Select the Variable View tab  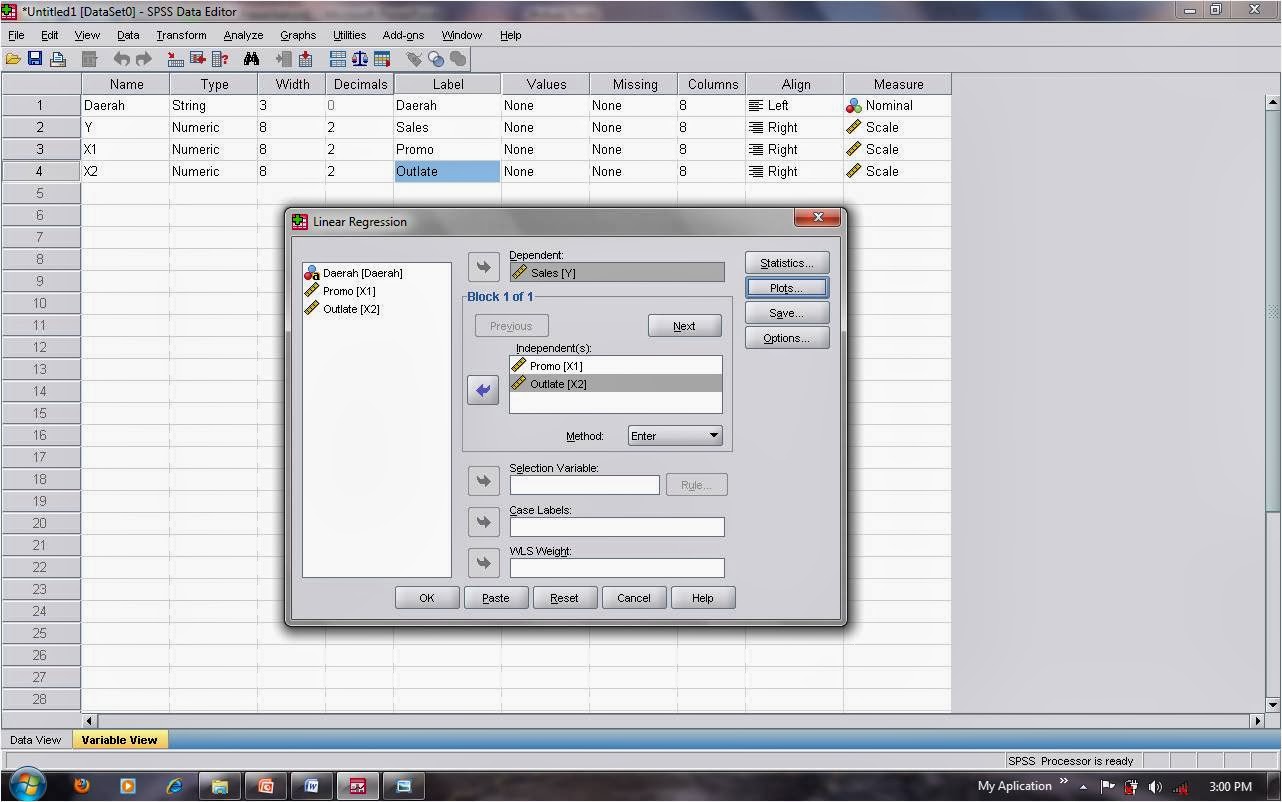click(x=119, y=740)
